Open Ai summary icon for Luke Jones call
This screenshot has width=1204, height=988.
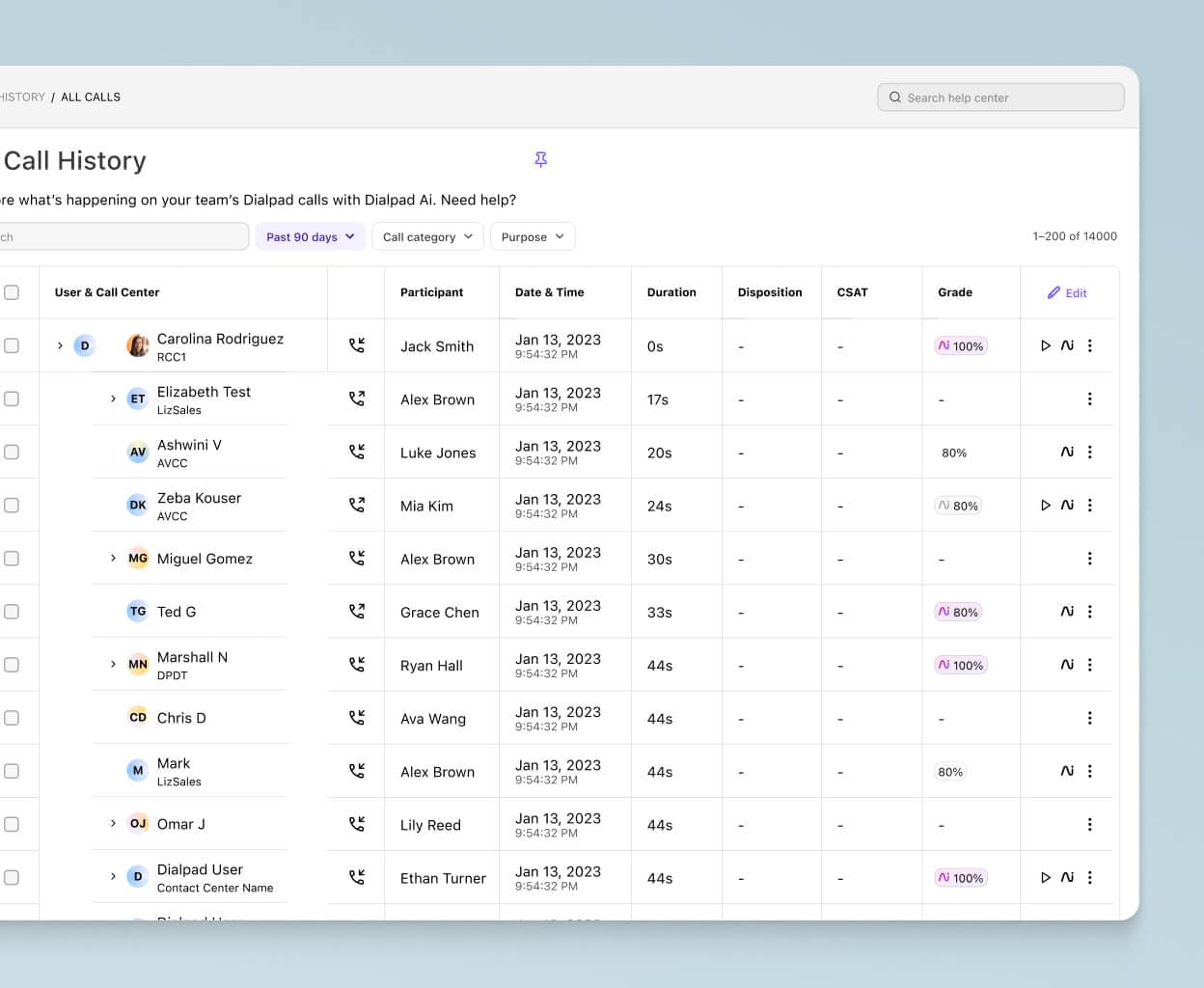click(x=1067, y=452)
